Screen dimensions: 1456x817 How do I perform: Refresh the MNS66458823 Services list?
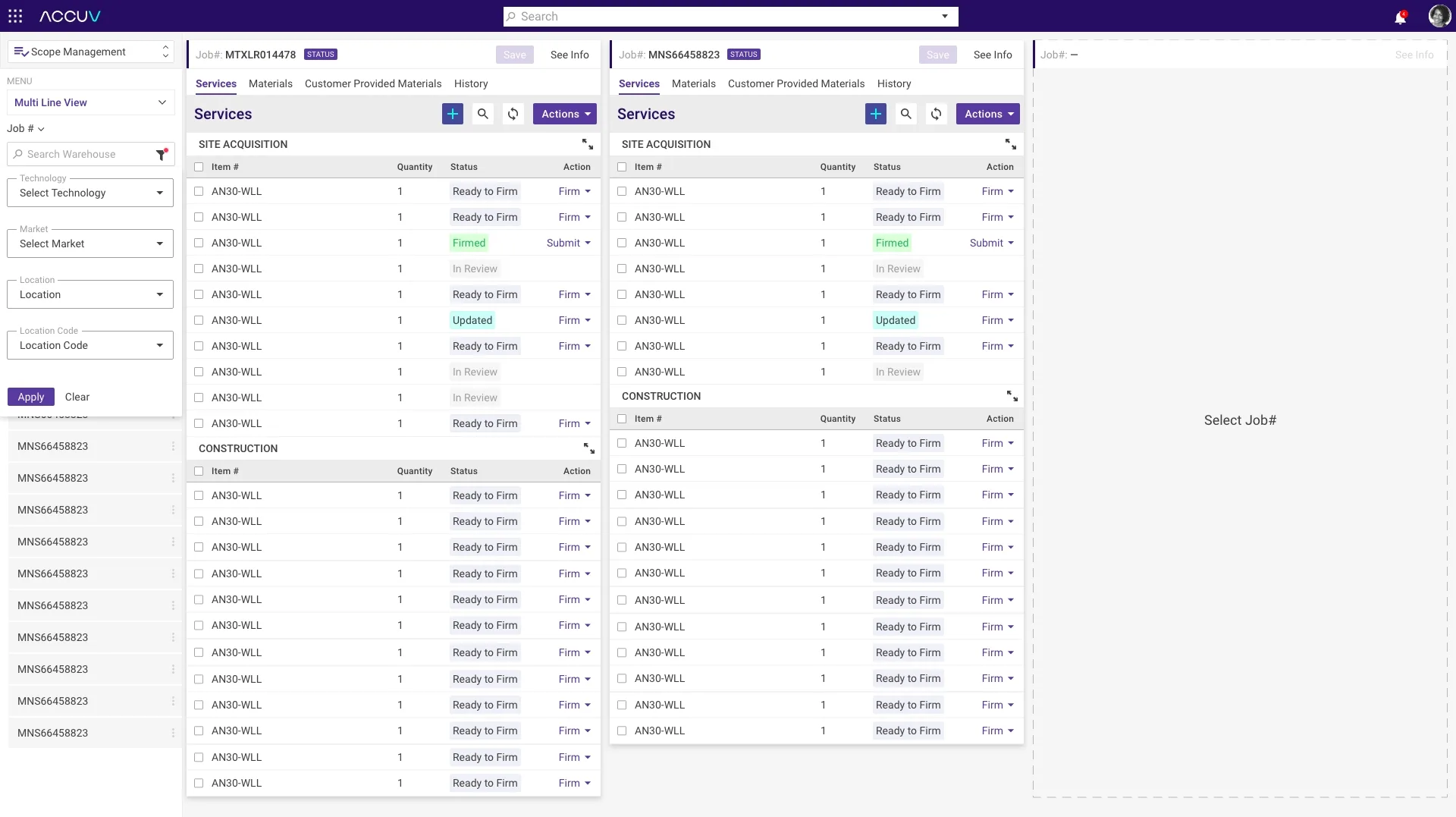[x=937, y=114]
